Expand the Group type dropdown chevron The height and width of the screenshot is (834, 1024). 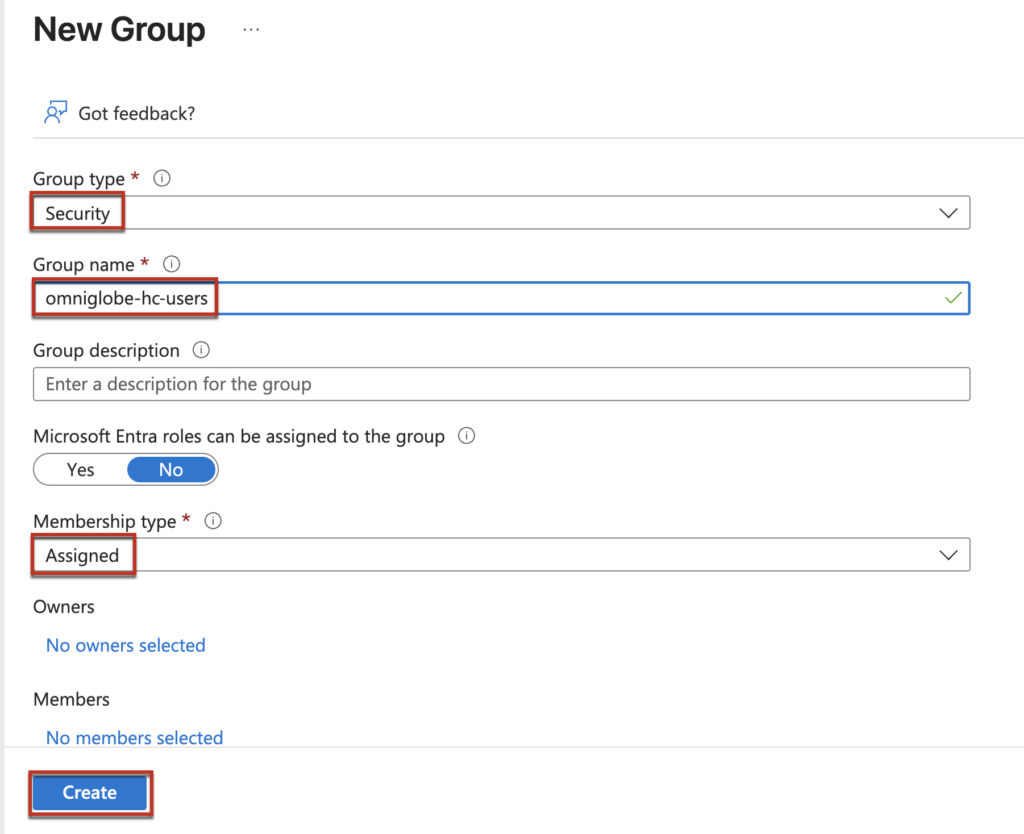pos(948,213)
